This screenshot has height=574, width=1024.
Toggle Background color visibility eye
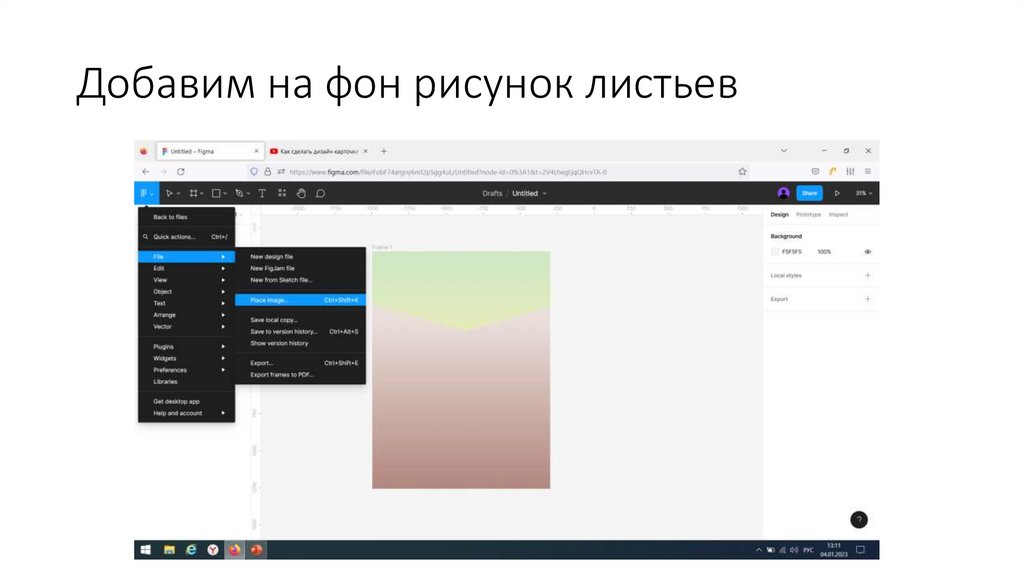coord(868,251)
